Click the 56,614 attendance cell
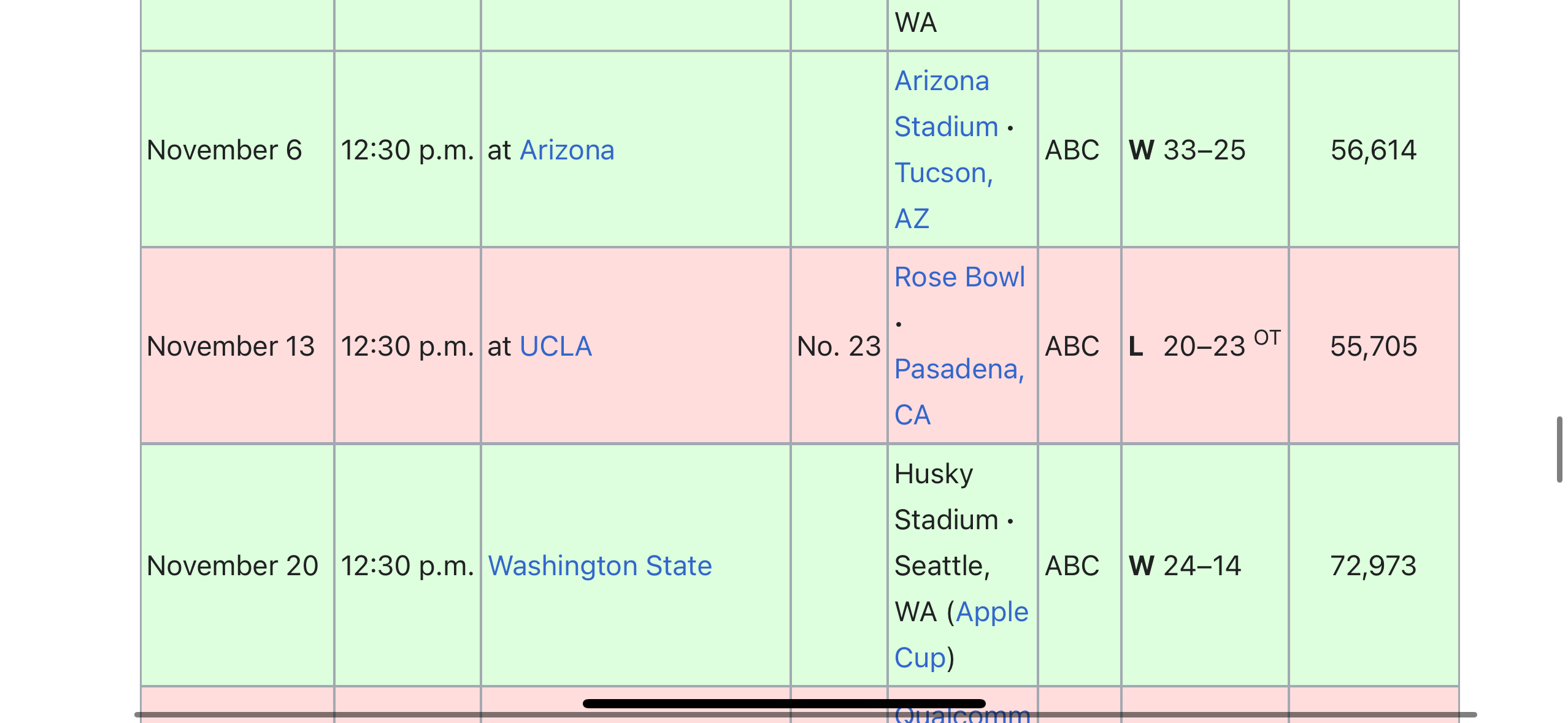 coord(1373,150)
